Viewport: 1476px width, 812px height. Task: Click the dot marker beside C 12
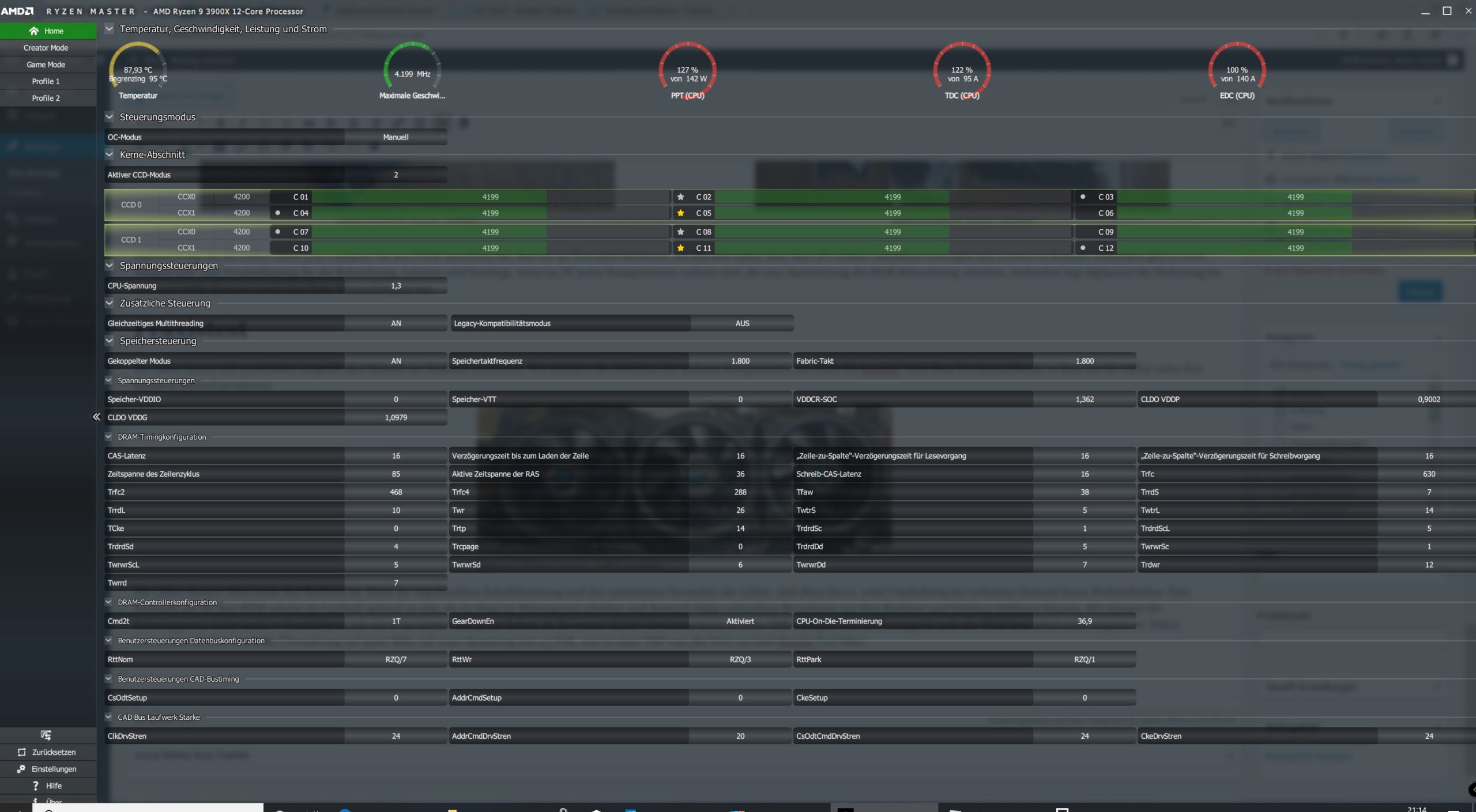(1083, 247)
